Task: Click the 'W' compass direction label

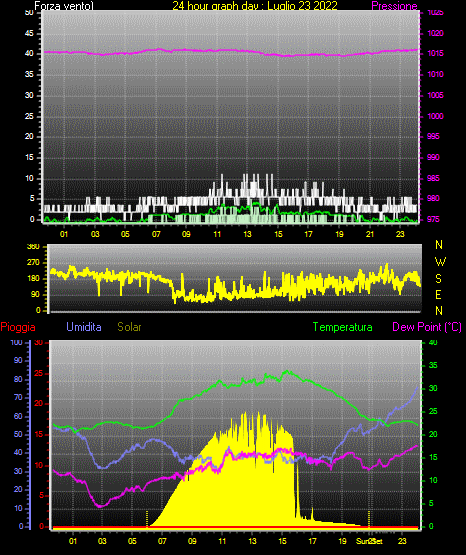Action: tap(440, 262)
